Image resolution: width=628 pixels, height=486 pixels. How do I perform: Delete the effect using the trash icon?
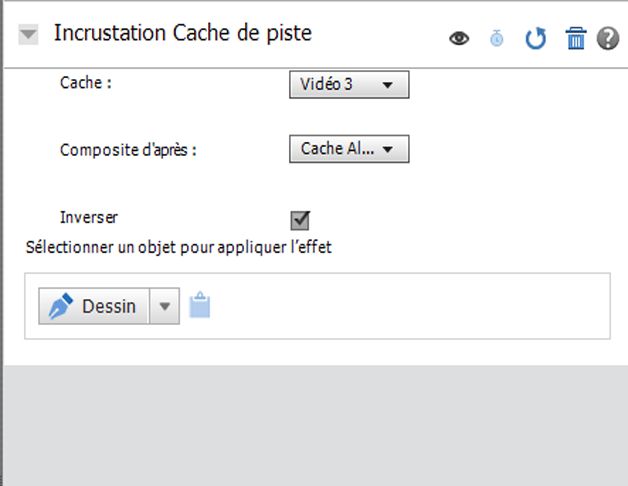tap(576, 39)
